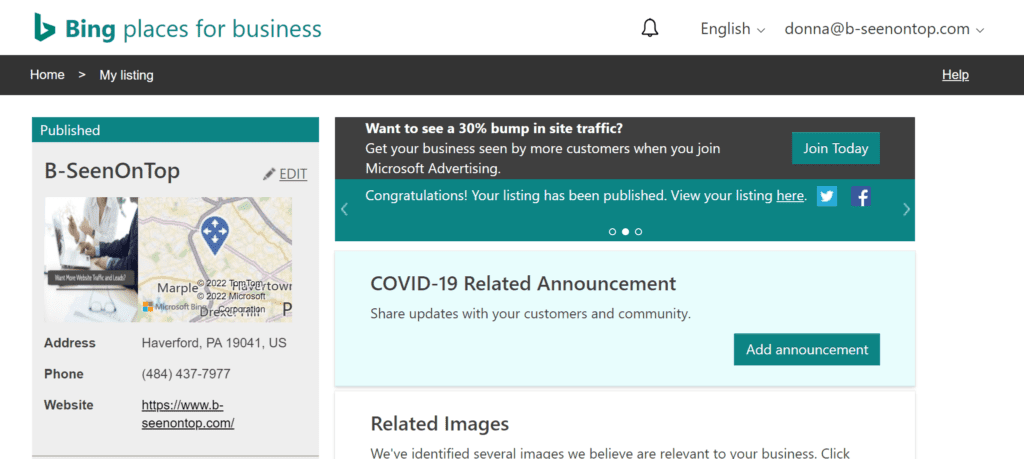Select the first carousel dot
The image size is (1024, 459).
click(612, 232)
